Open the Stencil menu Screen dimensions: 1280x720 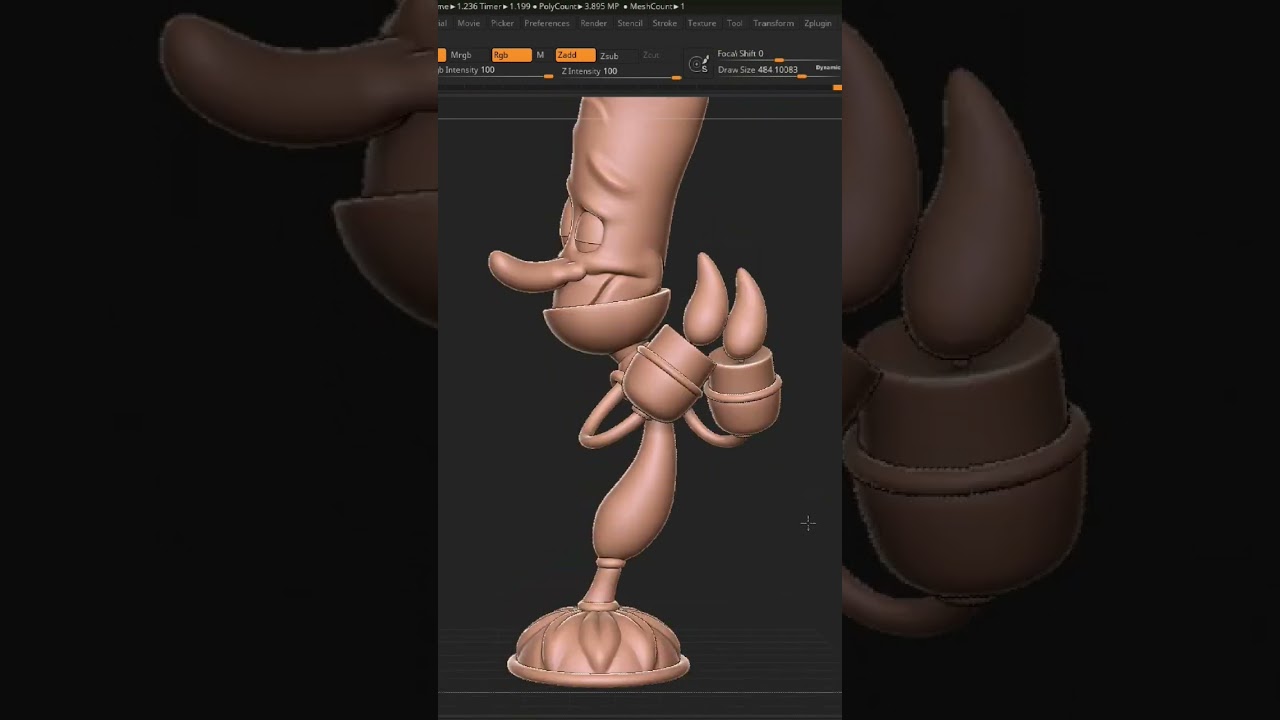630,23
